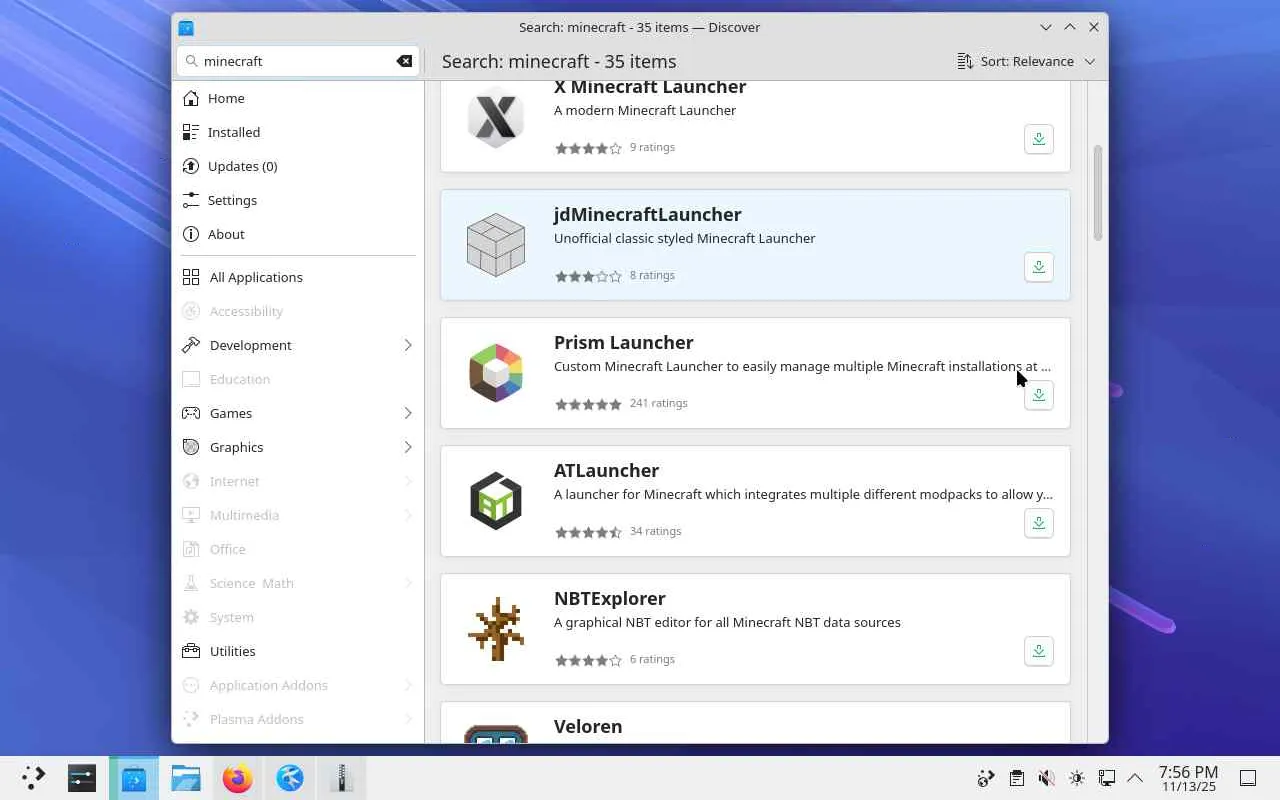Image resolution: width=1280 pixels, height=800 pixels.
Task: Browse All Applications category
Action: [298, 277]
